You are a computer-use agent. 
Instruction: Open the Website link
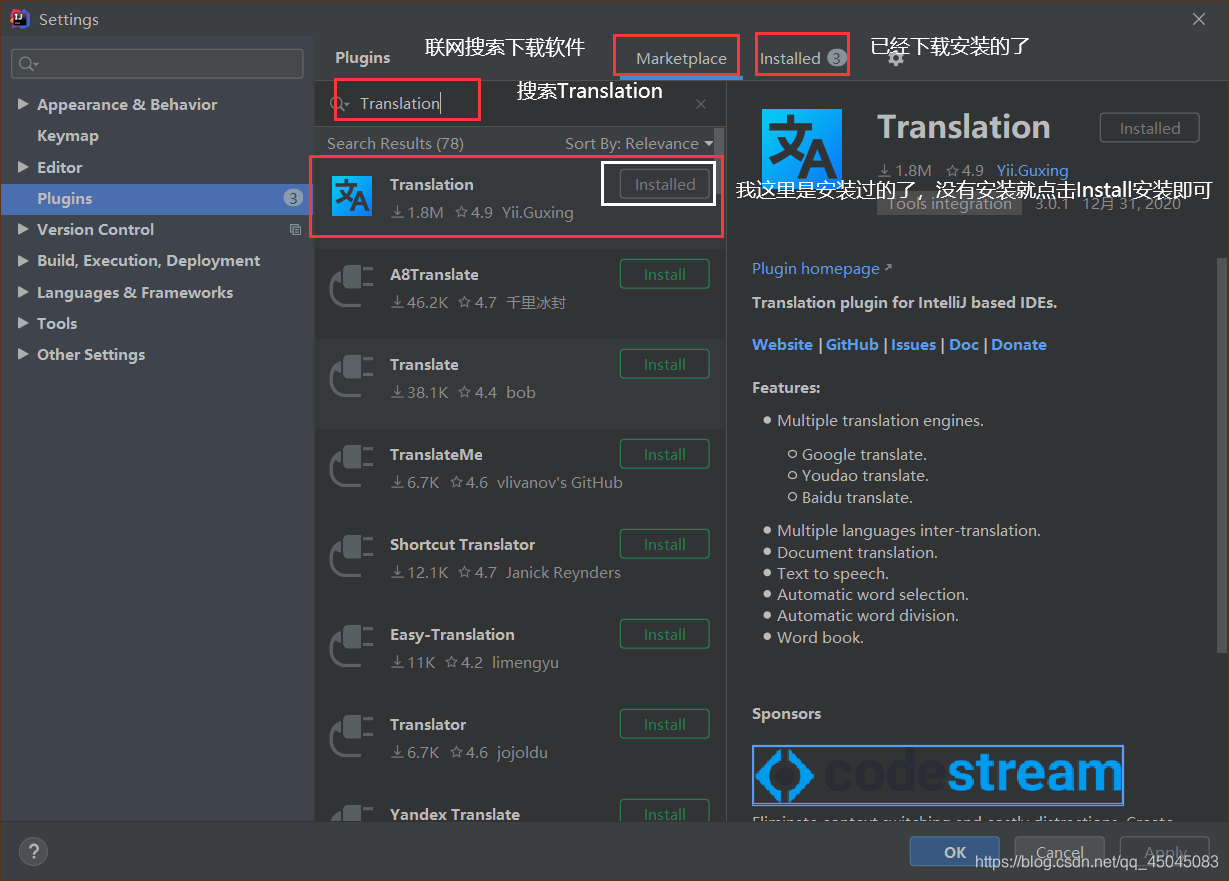point(782,345)
